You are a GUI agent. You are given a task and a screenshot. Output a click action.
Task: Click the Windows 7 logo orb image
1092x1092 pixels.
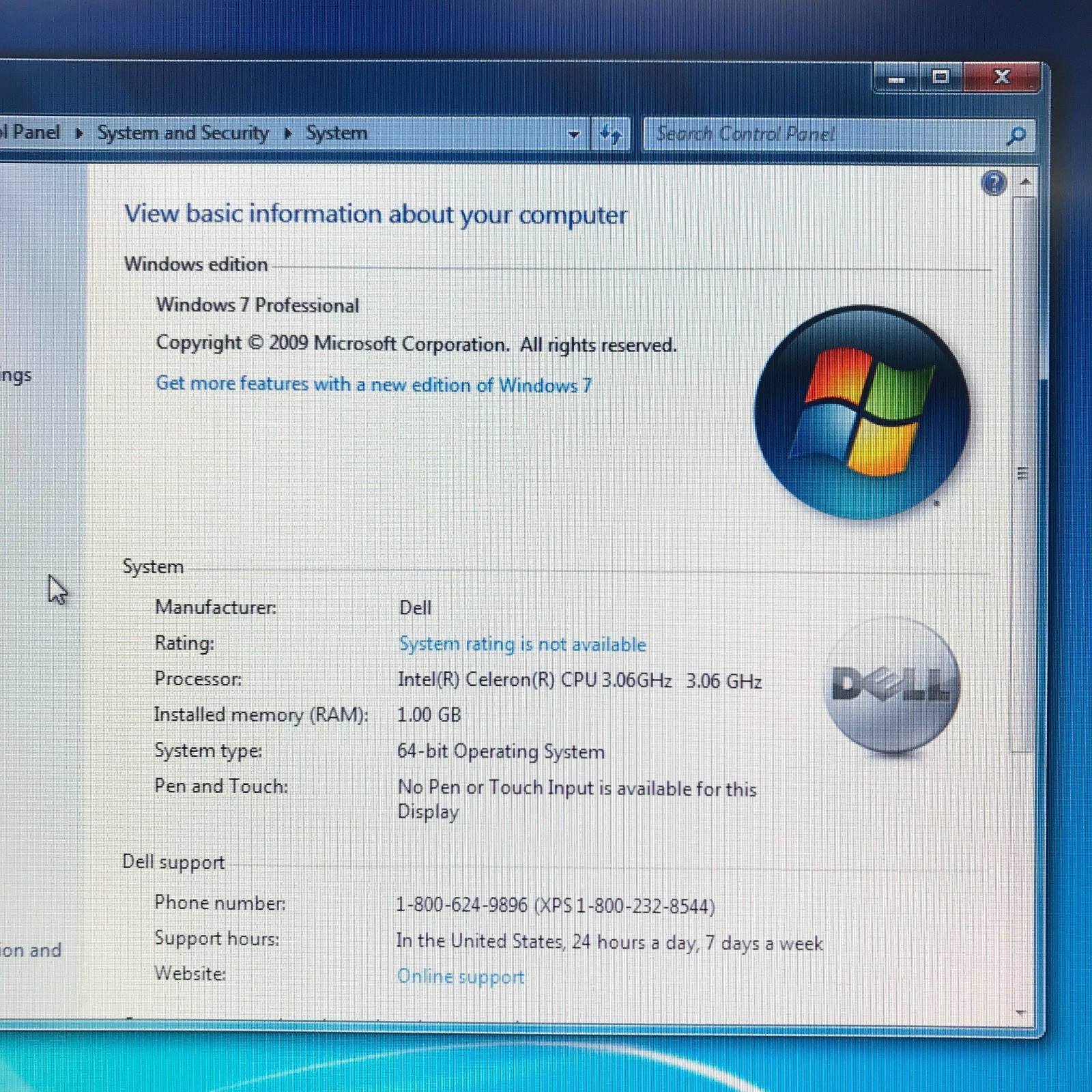[x=862, y=412]
